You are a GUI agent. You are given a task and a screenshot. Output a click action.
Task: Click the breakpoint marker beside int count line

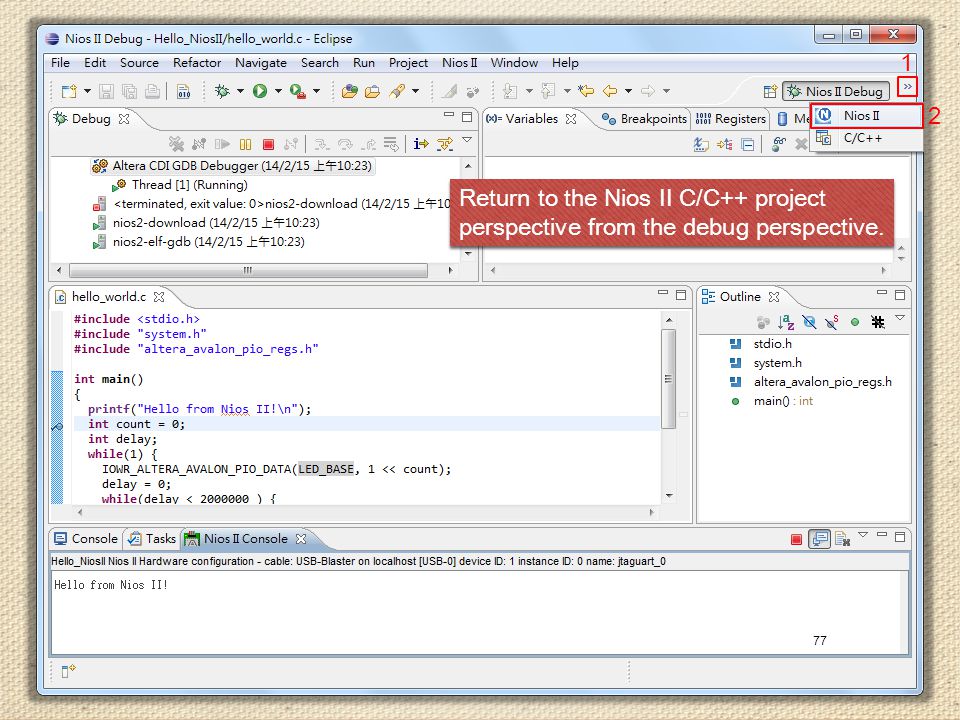click(57, 426)
